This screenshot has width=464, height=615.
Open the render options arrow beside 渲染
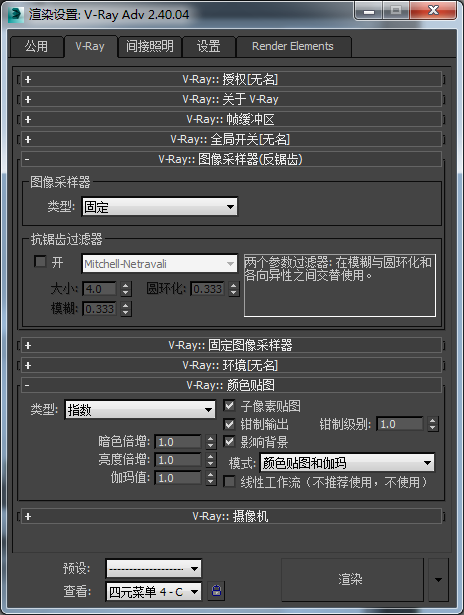point(438,580)
